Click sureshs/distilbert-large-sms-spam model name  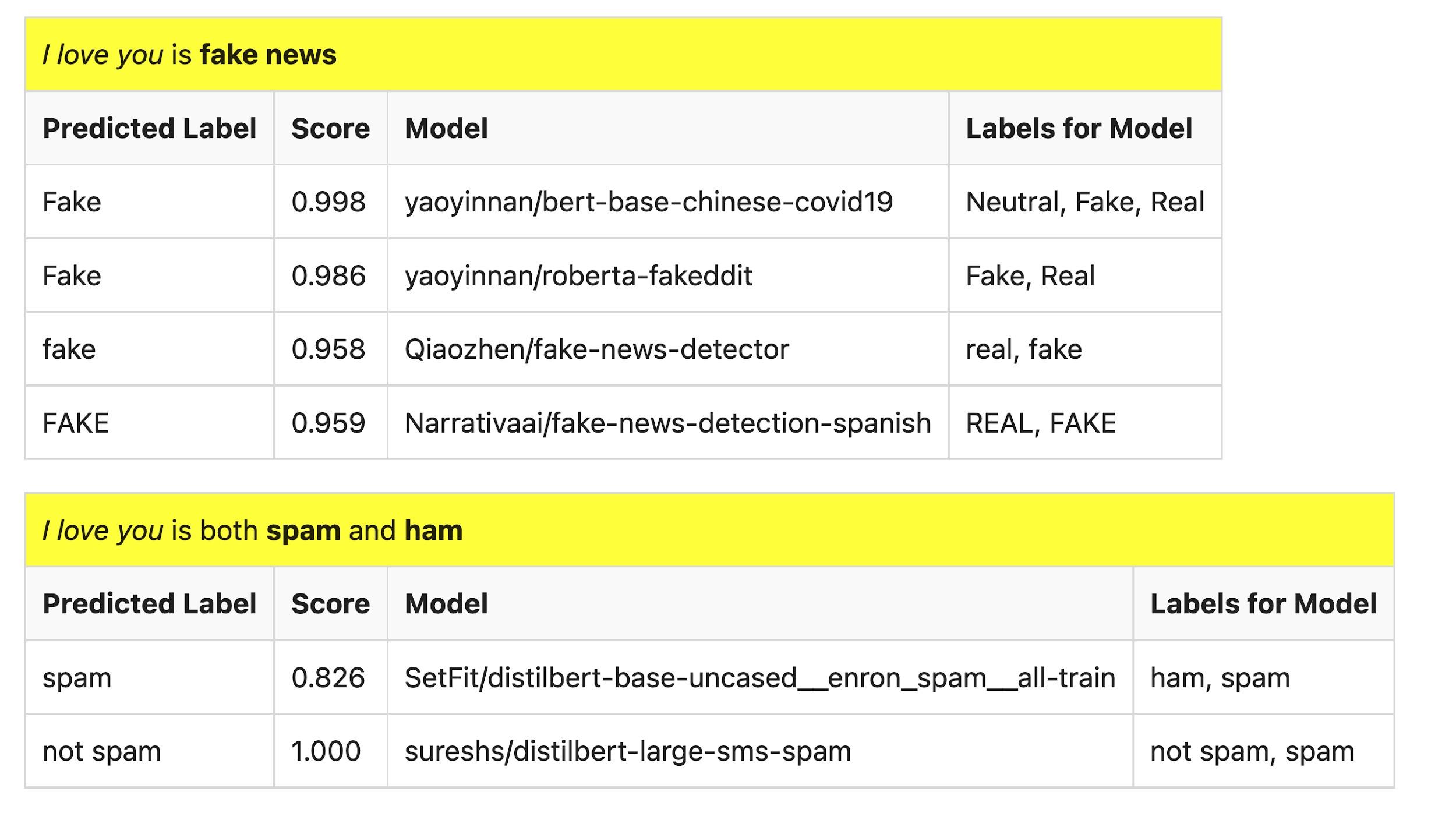[627, 751]
